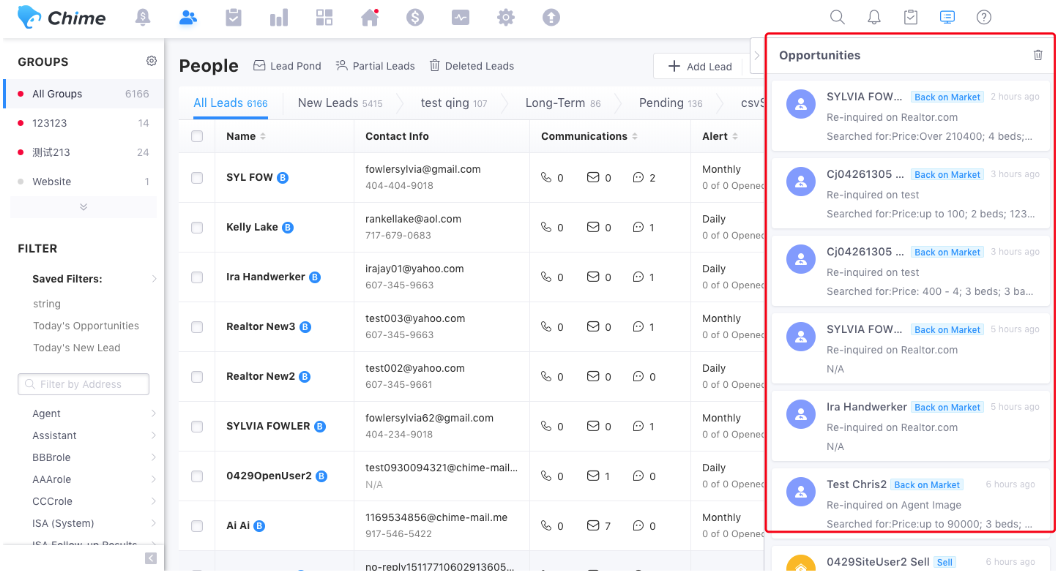Viewport: 1059px width, 575px height.
Task: Check the Realtor New2 row checkbox
Action: (197, 377)
